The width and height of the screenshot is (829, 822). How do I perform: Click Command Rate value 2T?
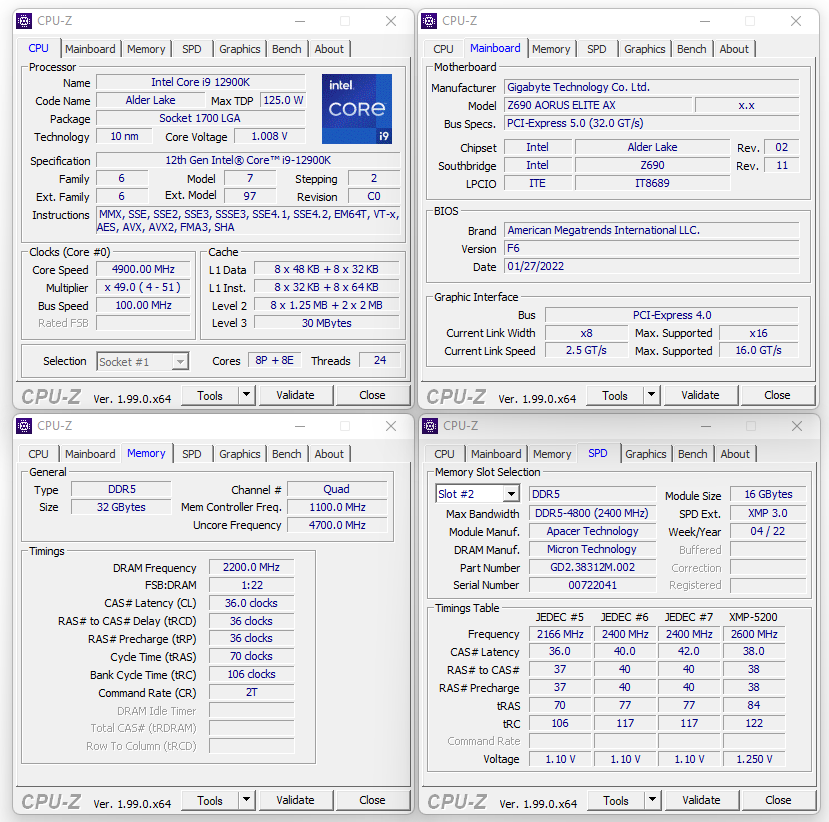tap(251, 692)
